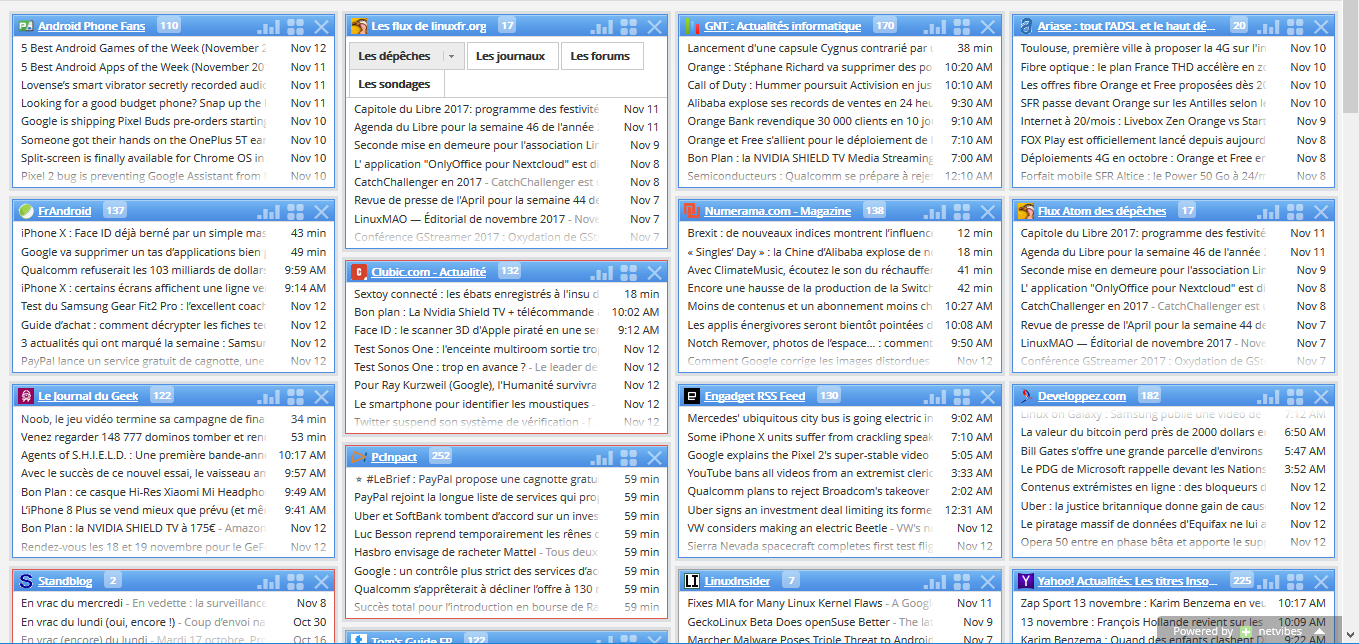Open the bar chart icon on Flux Atom des dépêches
The image size is (1359, 644).
point(1268,211)
